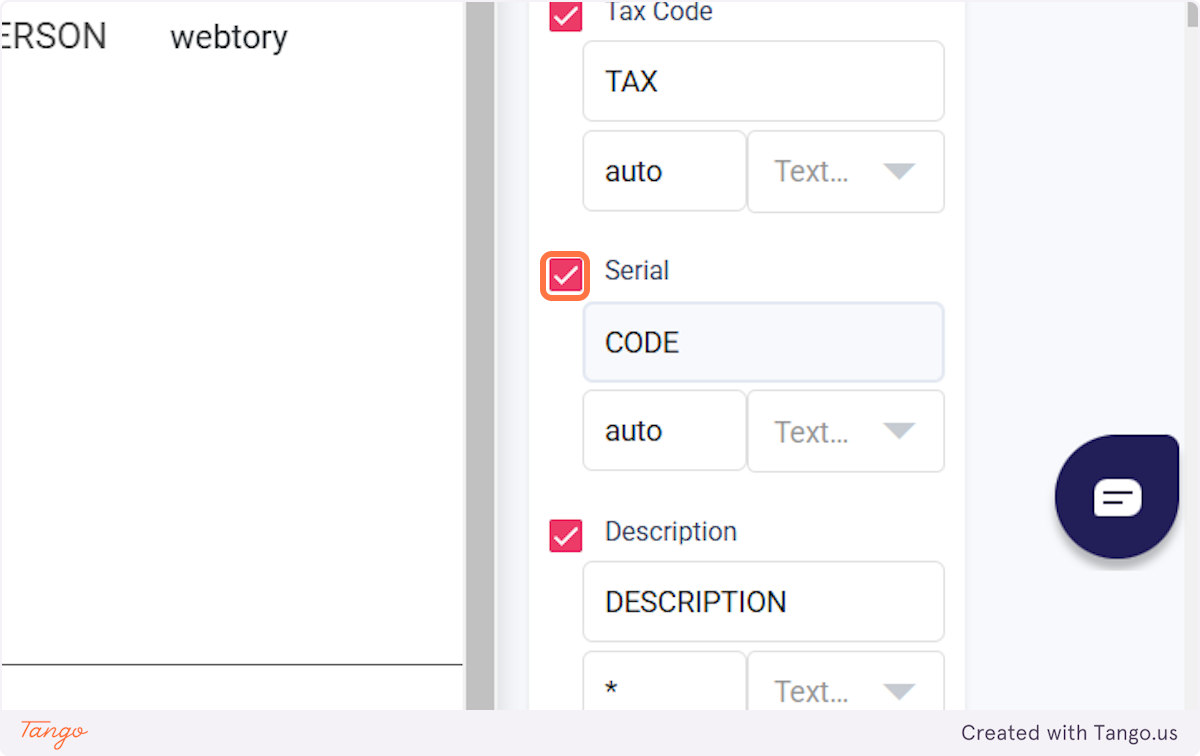Edit the asterisk width field under Description

(x=665, y=682)
